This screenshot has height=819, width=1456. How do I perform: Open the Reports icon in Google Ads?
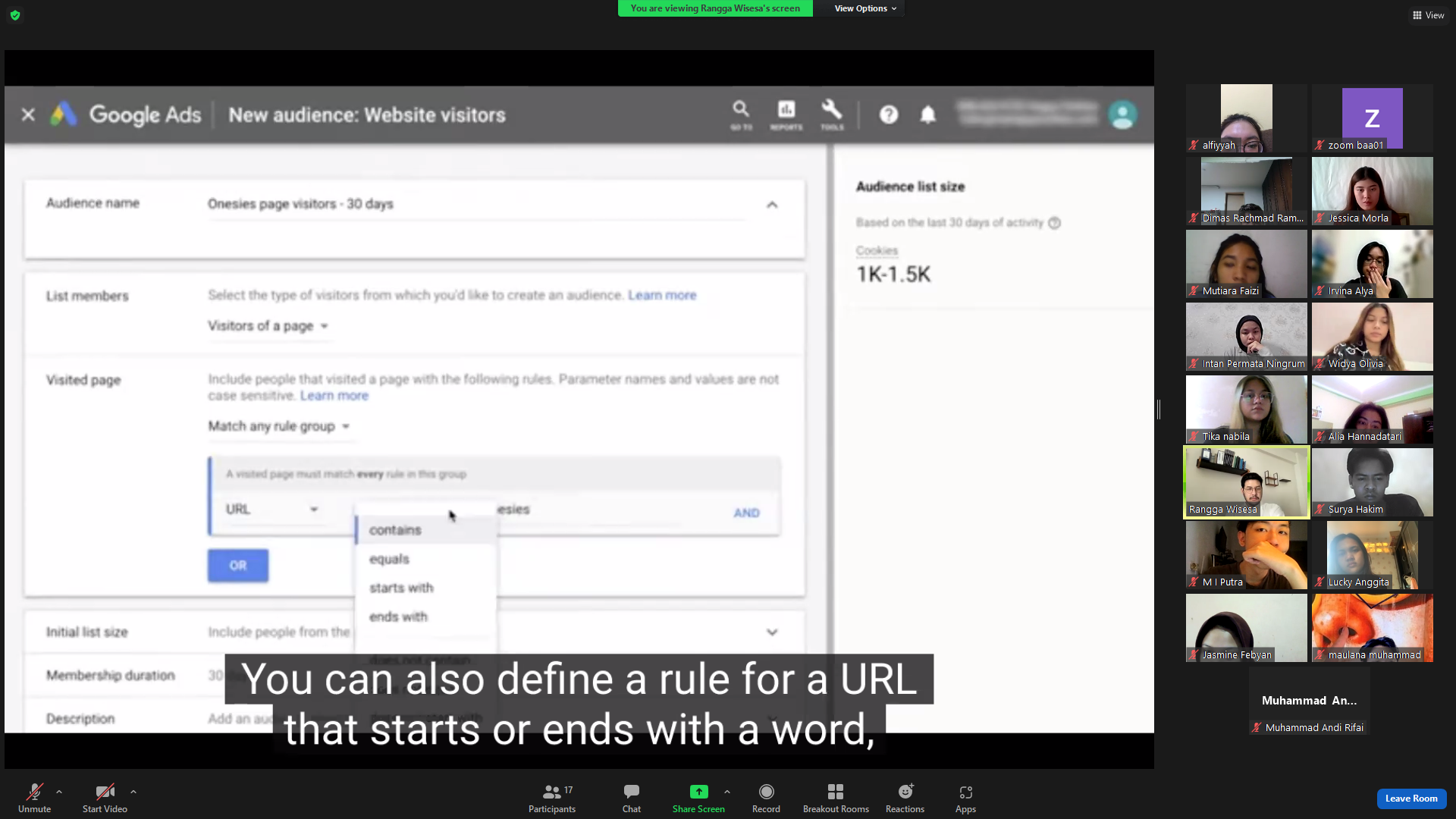(x=786, y=115)
